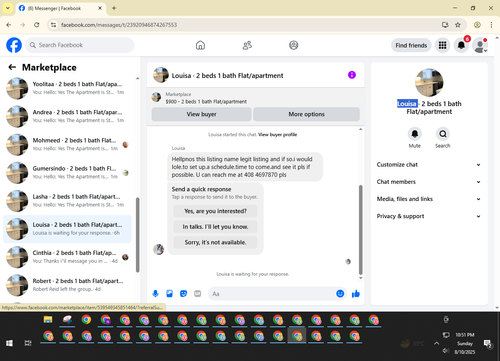Open Task View on the taskbar
Image resolution: width=500 pixels, height=361 pixels.
click(x=28, y=343)
